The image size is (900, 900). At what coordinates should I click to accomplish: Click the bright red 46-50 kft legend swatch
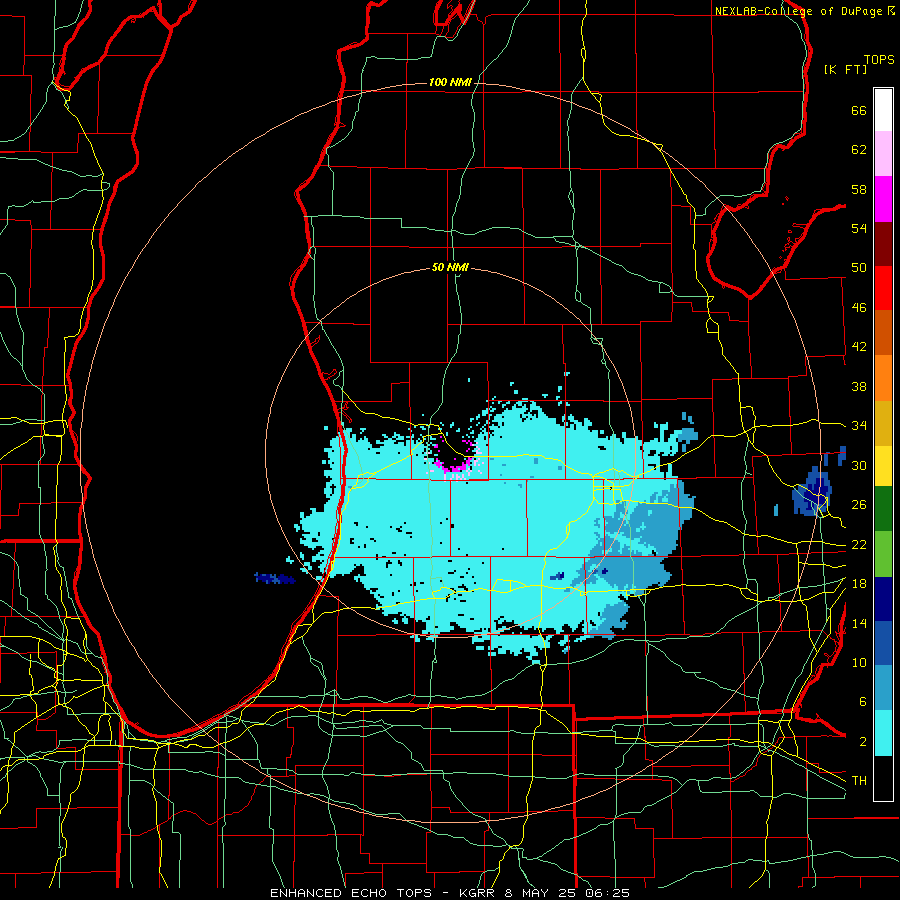(x=883, y=288)
